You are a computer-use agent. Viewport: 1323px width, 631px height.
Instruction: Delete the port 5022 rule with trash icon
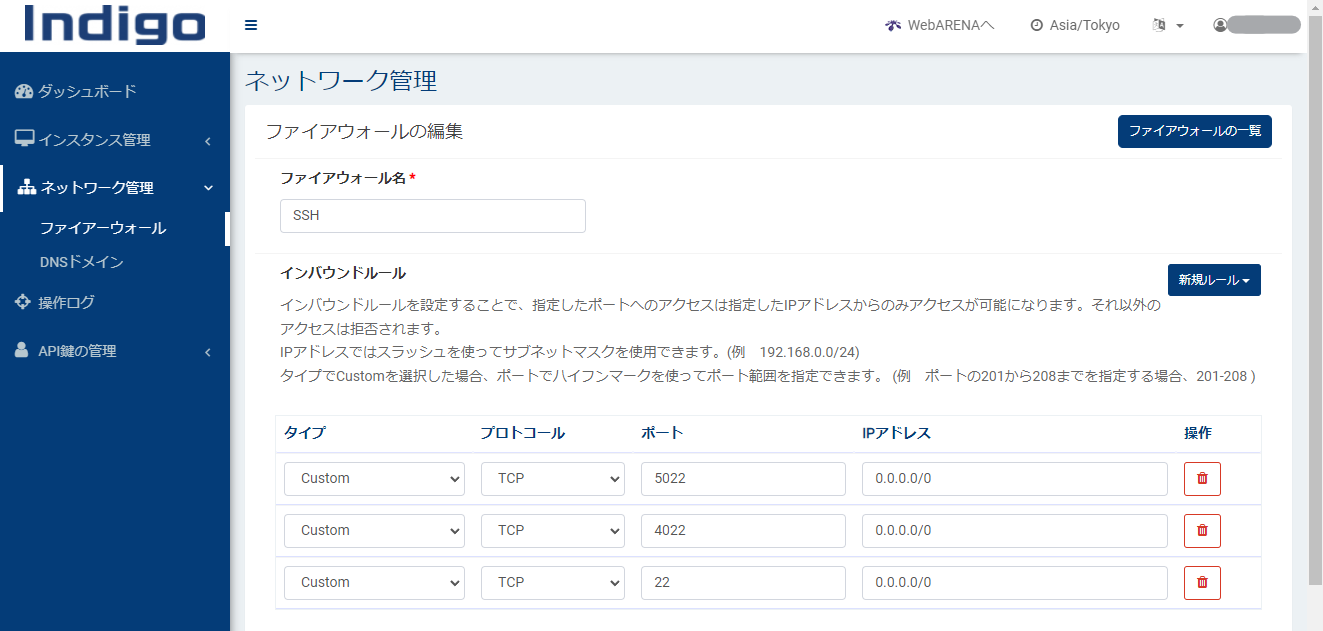pos(1202,479)
